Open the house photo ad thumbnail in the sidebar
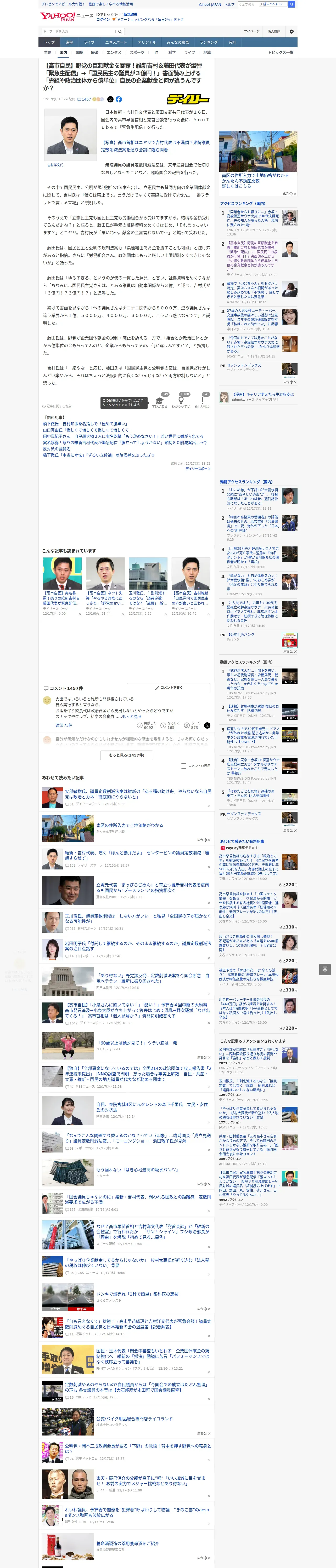This screenshot has height=1568, width=336. point(258,151)
